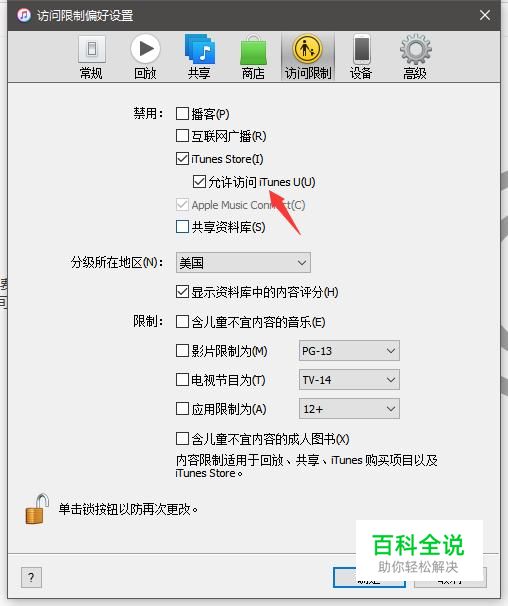Close the 访问限制偏好设置 dialog window
The width and height of the screenshot is (508, 606).
[485, 15]
